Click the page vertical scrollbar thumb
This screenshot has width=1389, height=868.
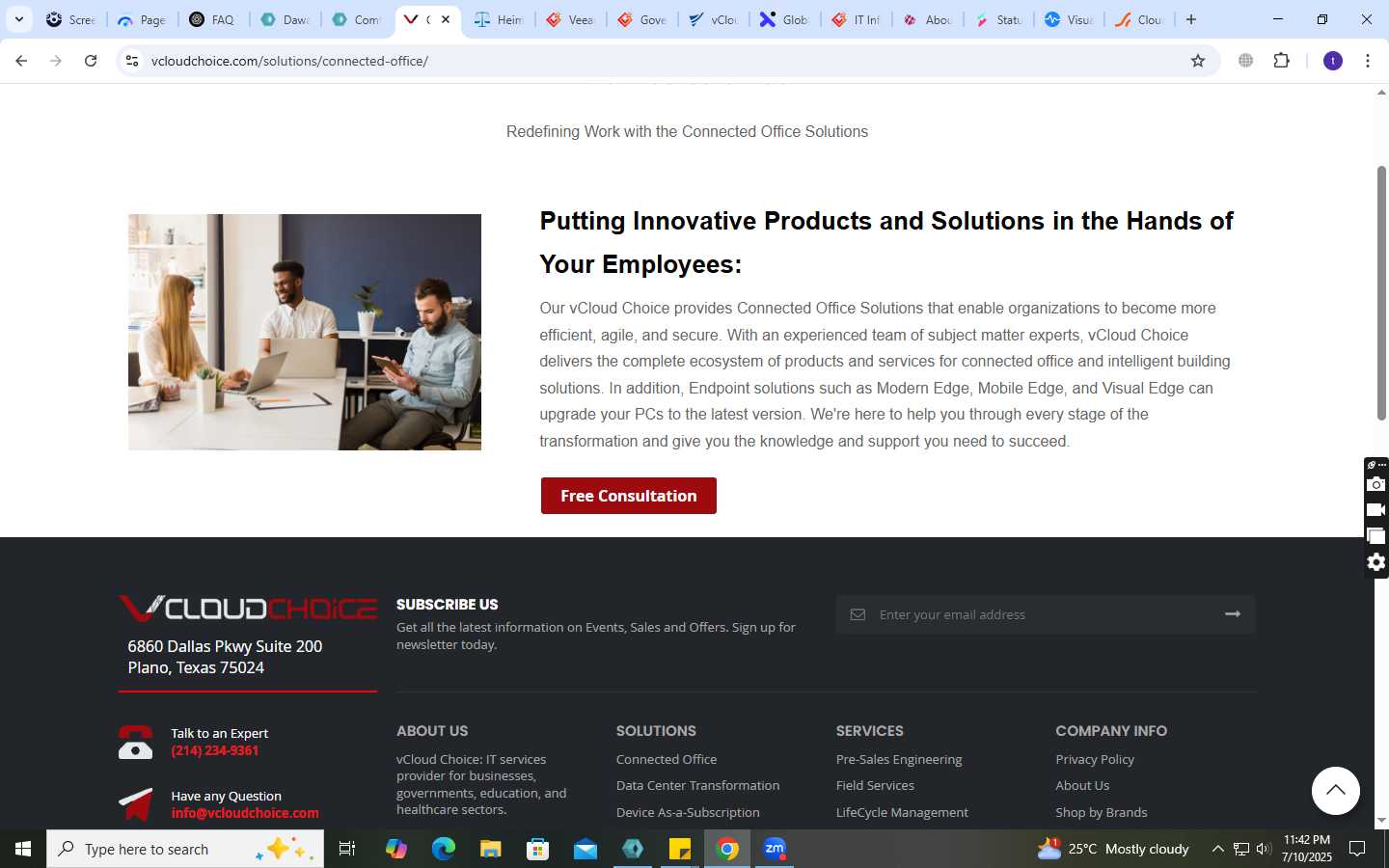click(x=1381, y=293)
